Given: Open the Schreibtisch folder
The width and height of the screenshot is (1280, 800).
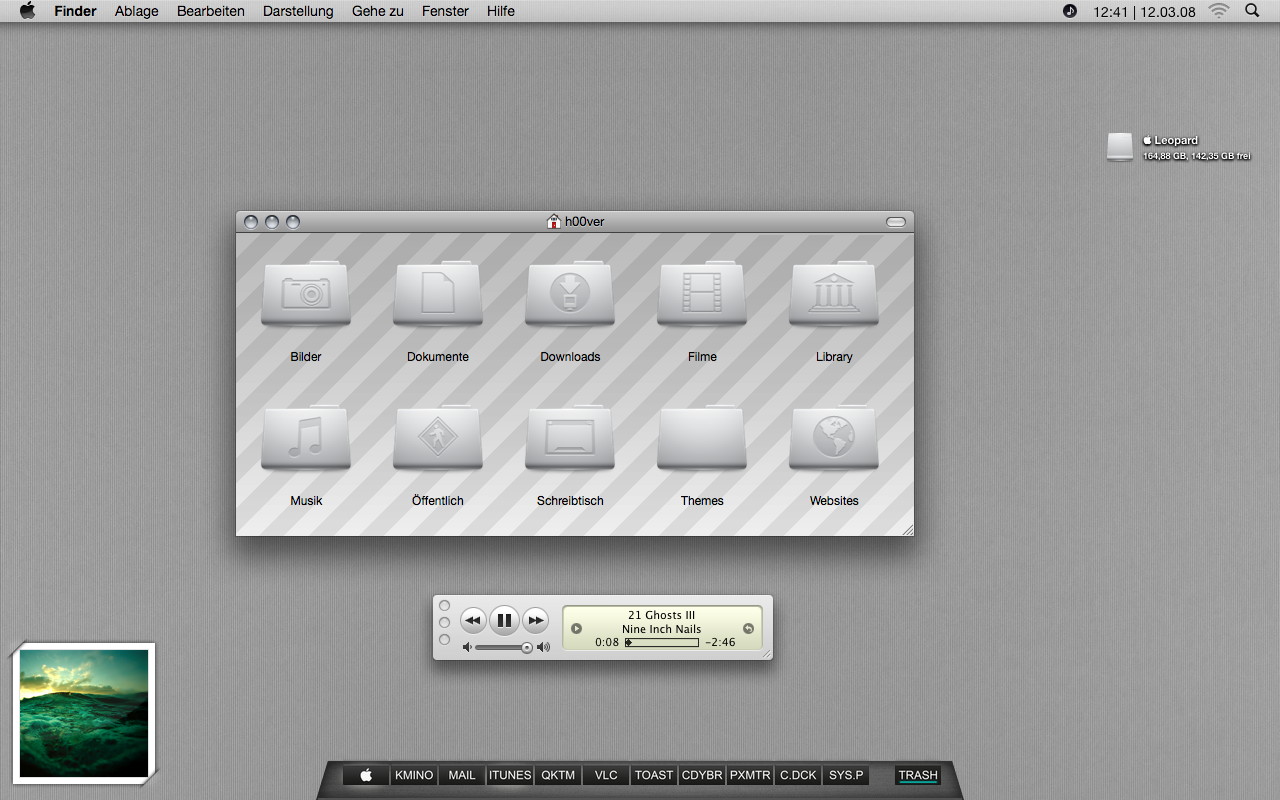Looking at the screenshot, I should 570,437.
